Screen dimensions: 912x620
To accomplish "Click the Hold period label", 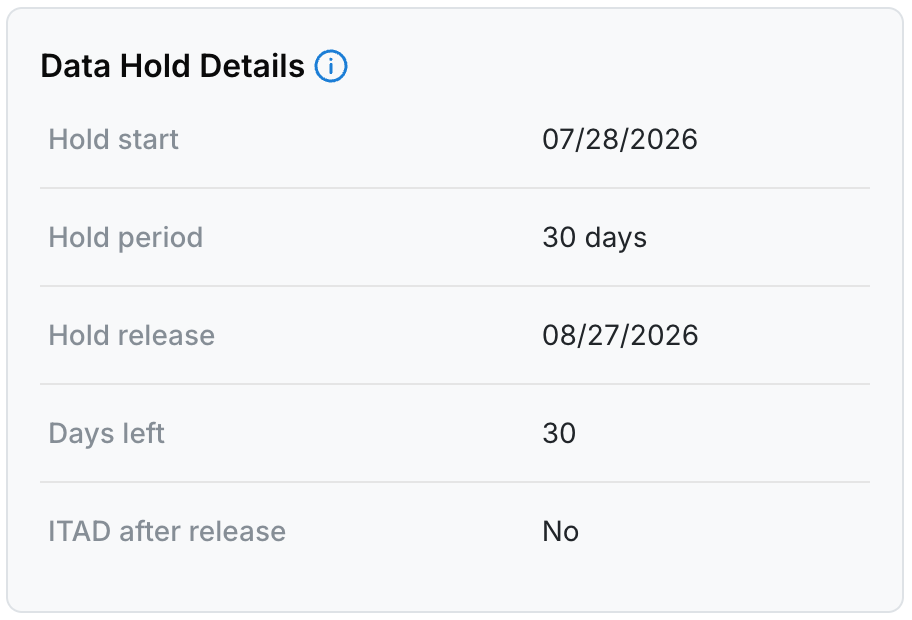I will (126, 237).
